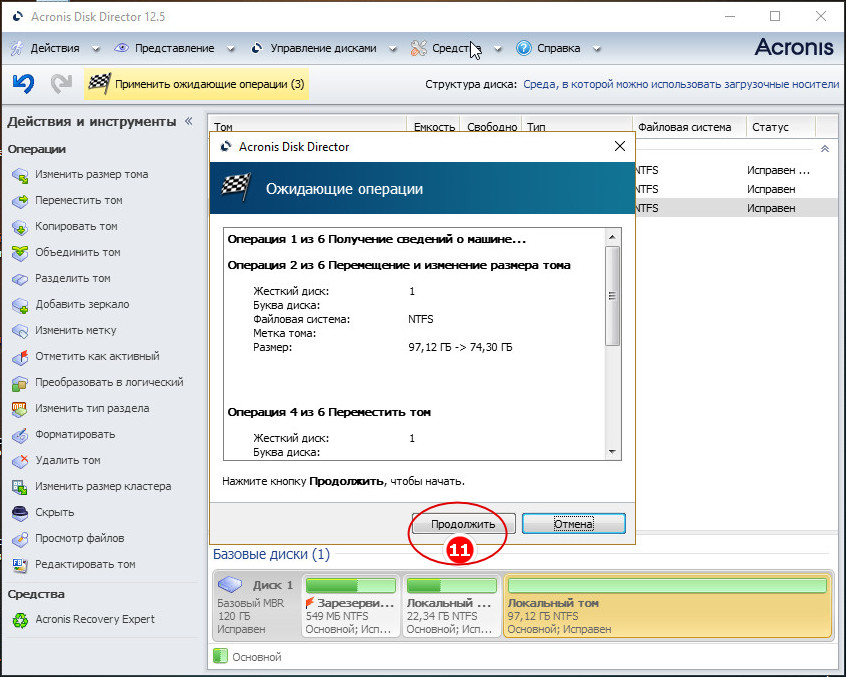
Task: Select the 22,34 ГБ local volume block
Action: pos(451,606)
